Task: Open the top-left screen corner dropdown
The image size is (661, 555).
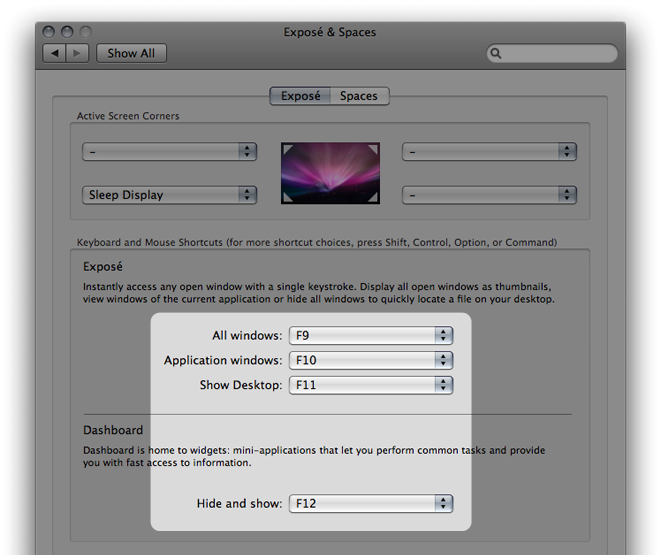Action: (169, 152)
